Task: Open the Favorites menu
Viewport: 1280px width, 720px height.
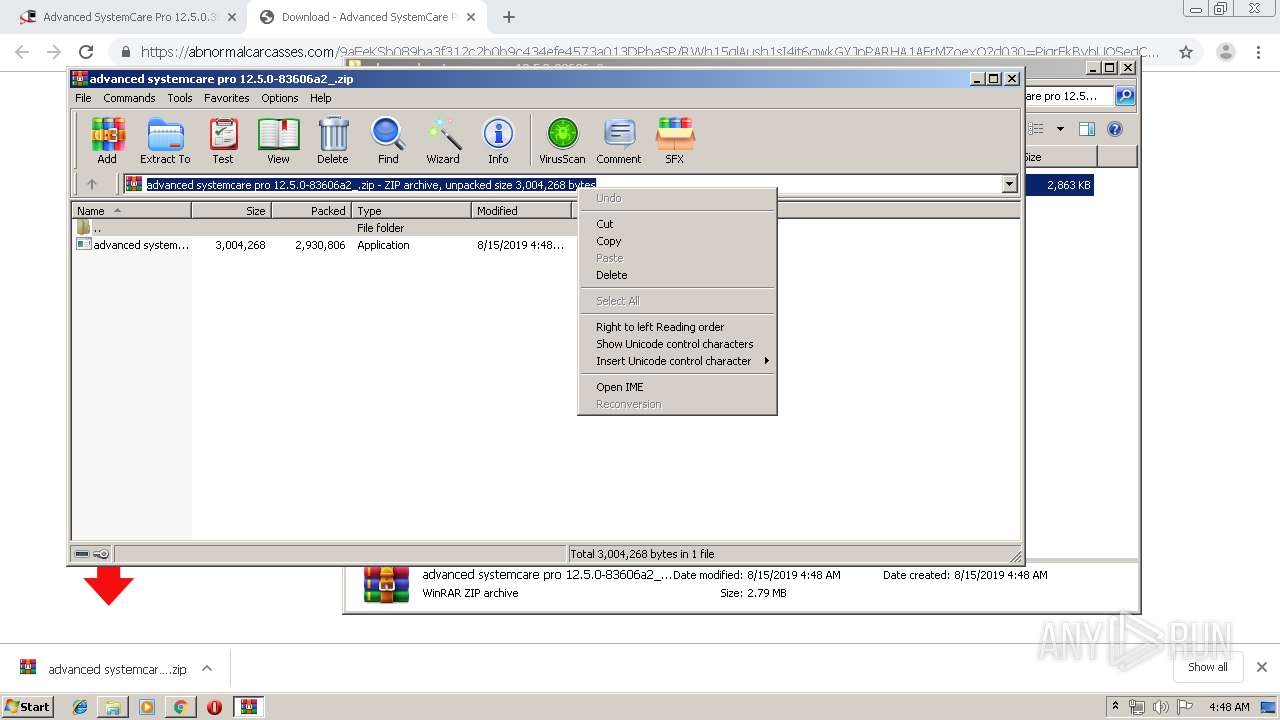Action: coord(227,98)
